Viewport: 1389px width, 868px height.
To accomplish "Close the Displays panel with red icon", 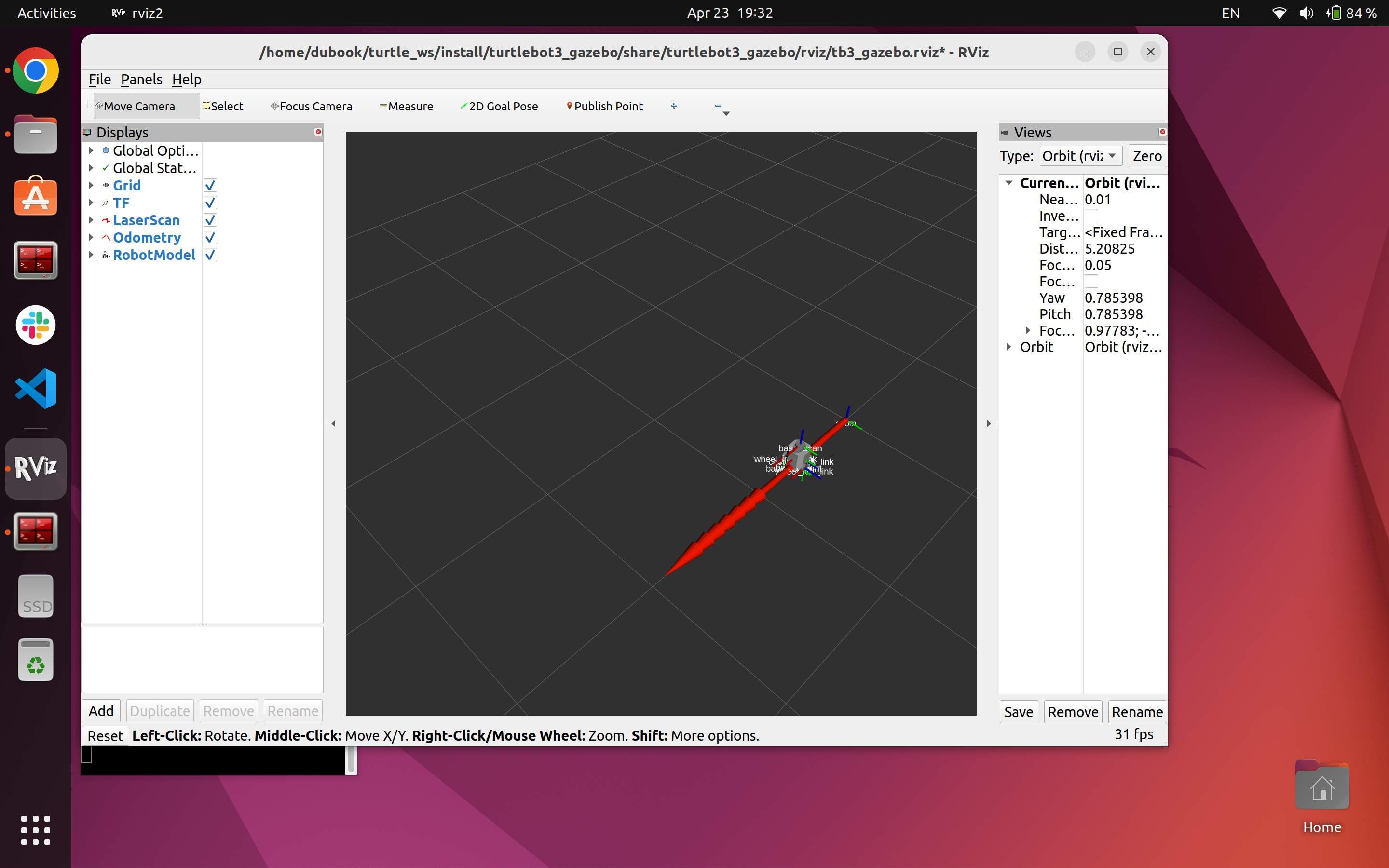I will pos(318,132).
